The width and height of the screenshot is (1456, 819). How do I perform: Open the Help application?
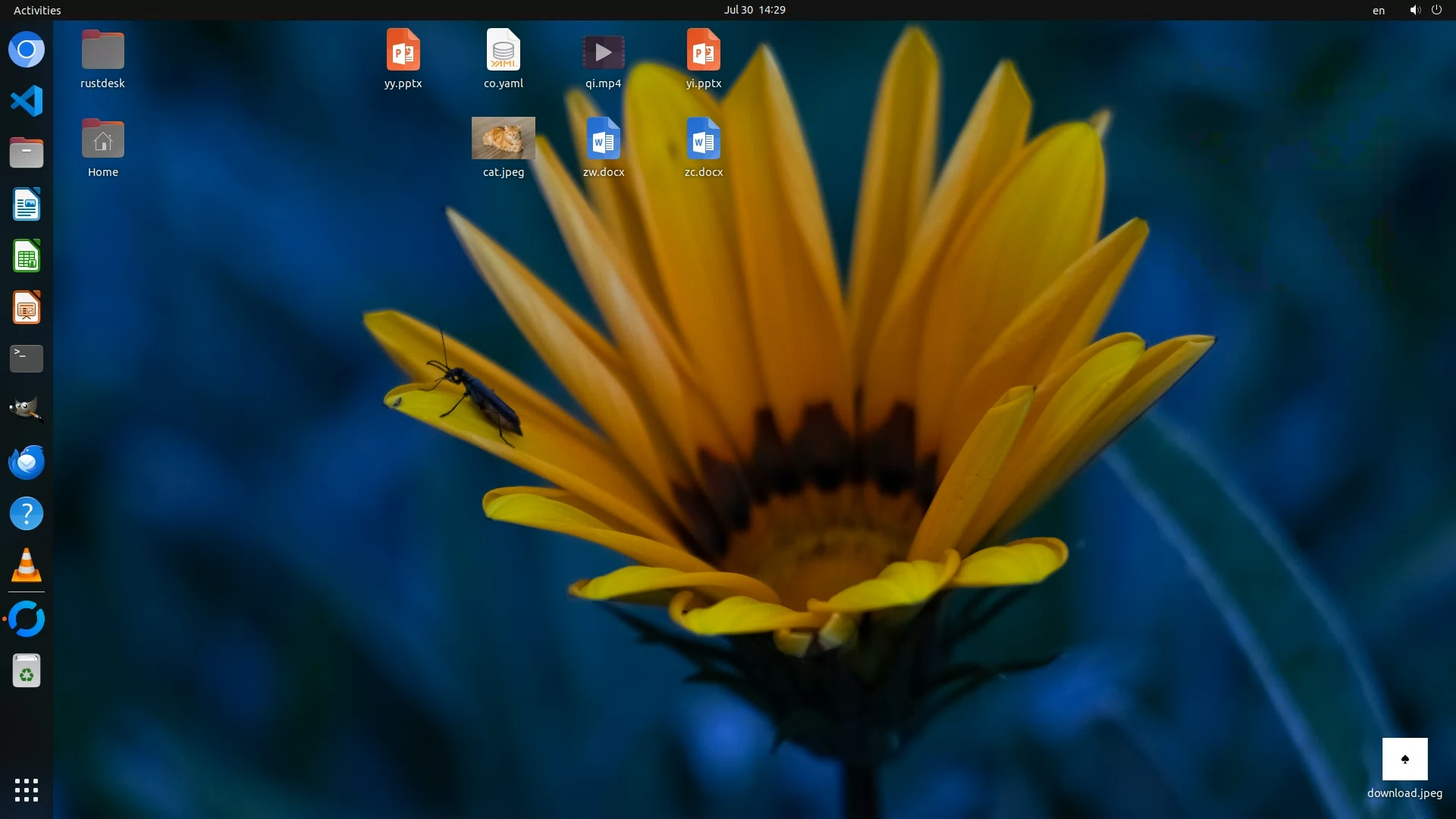[x=27, y=514]
